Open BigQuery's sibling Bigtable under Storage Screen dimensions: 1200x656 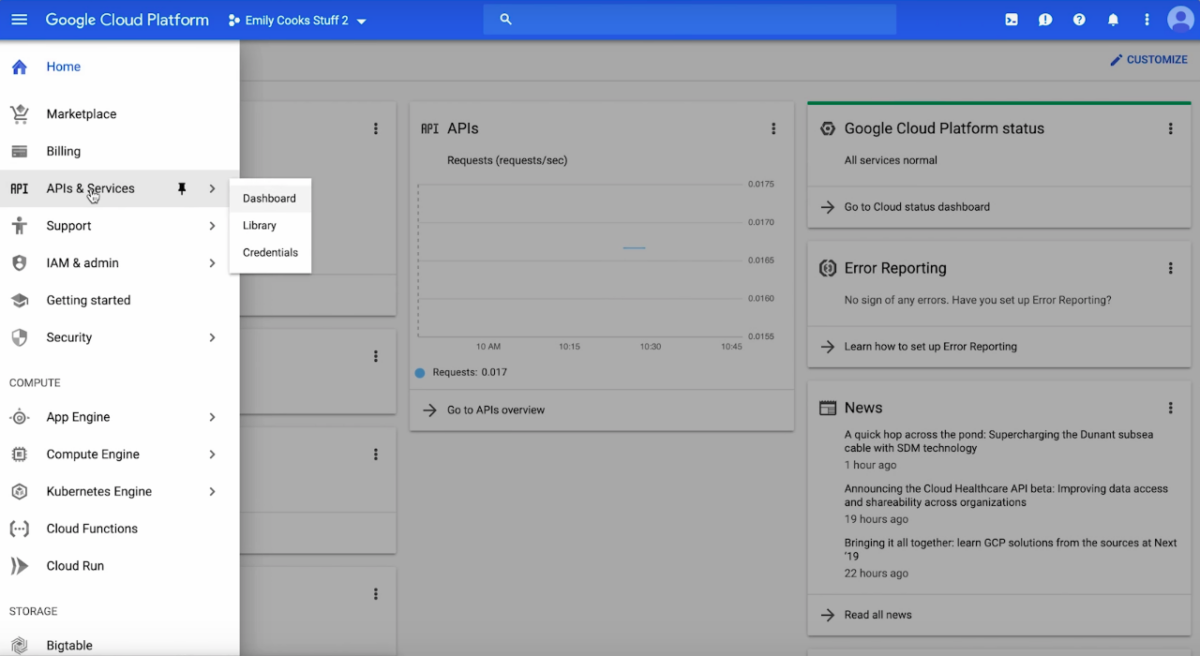click(68, 644)
